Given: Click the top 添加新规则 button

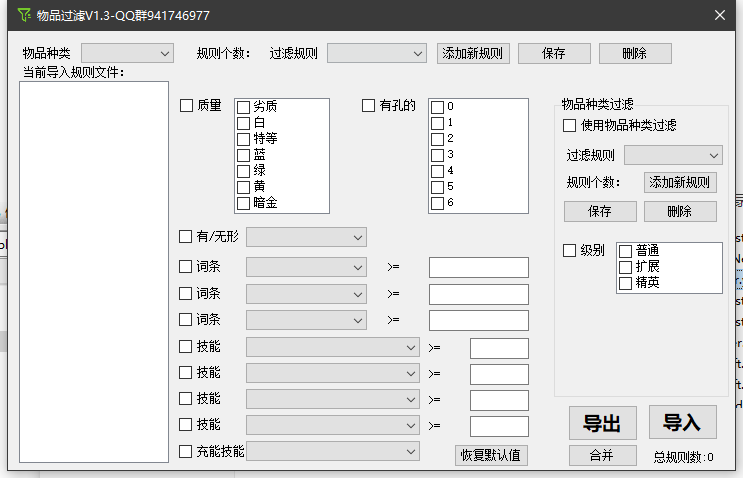Looking at the screenshot, I should coord(473,53).
